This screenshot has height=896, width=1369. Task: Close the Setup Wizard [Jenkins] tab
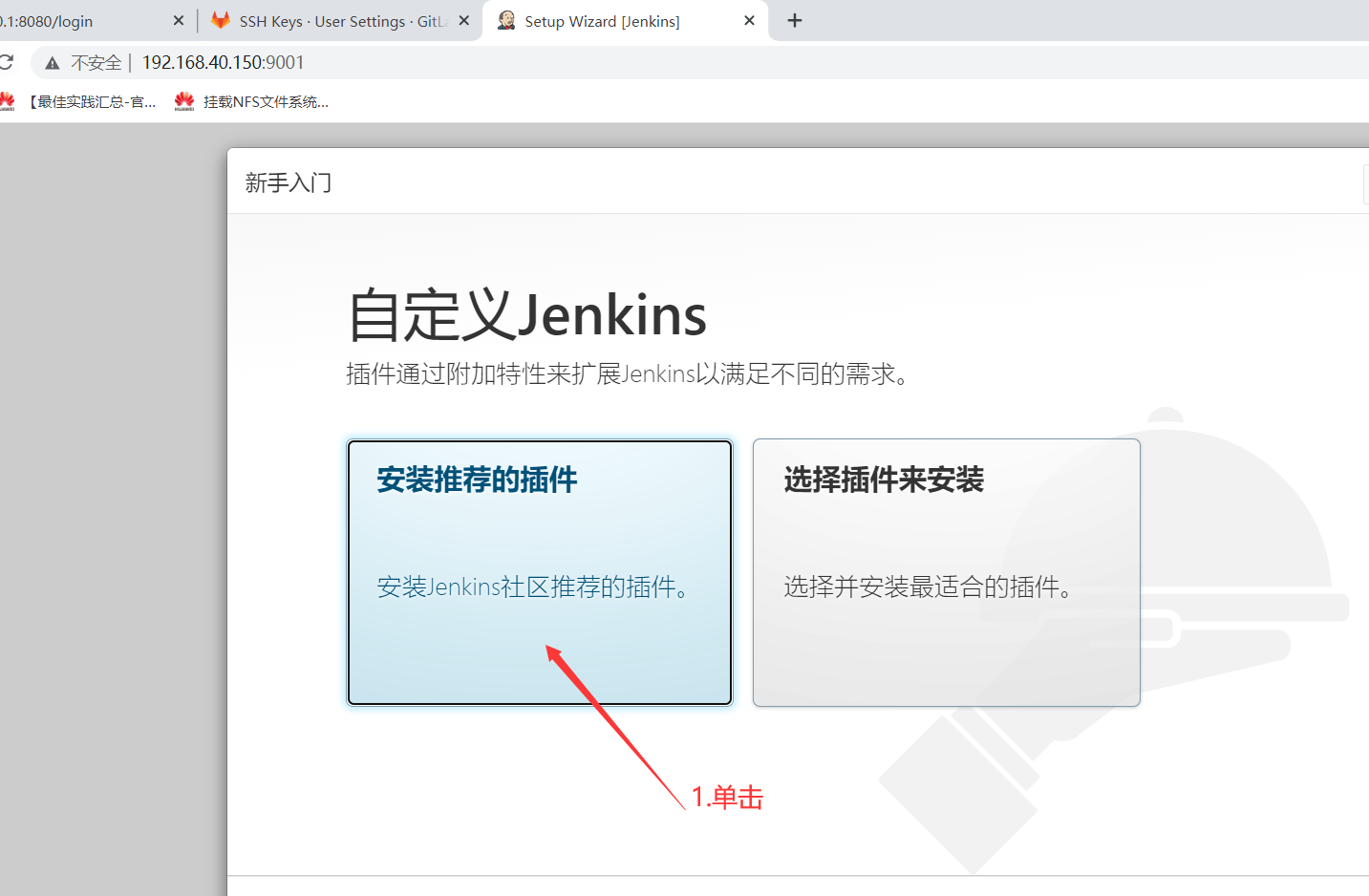coord(749,20)
